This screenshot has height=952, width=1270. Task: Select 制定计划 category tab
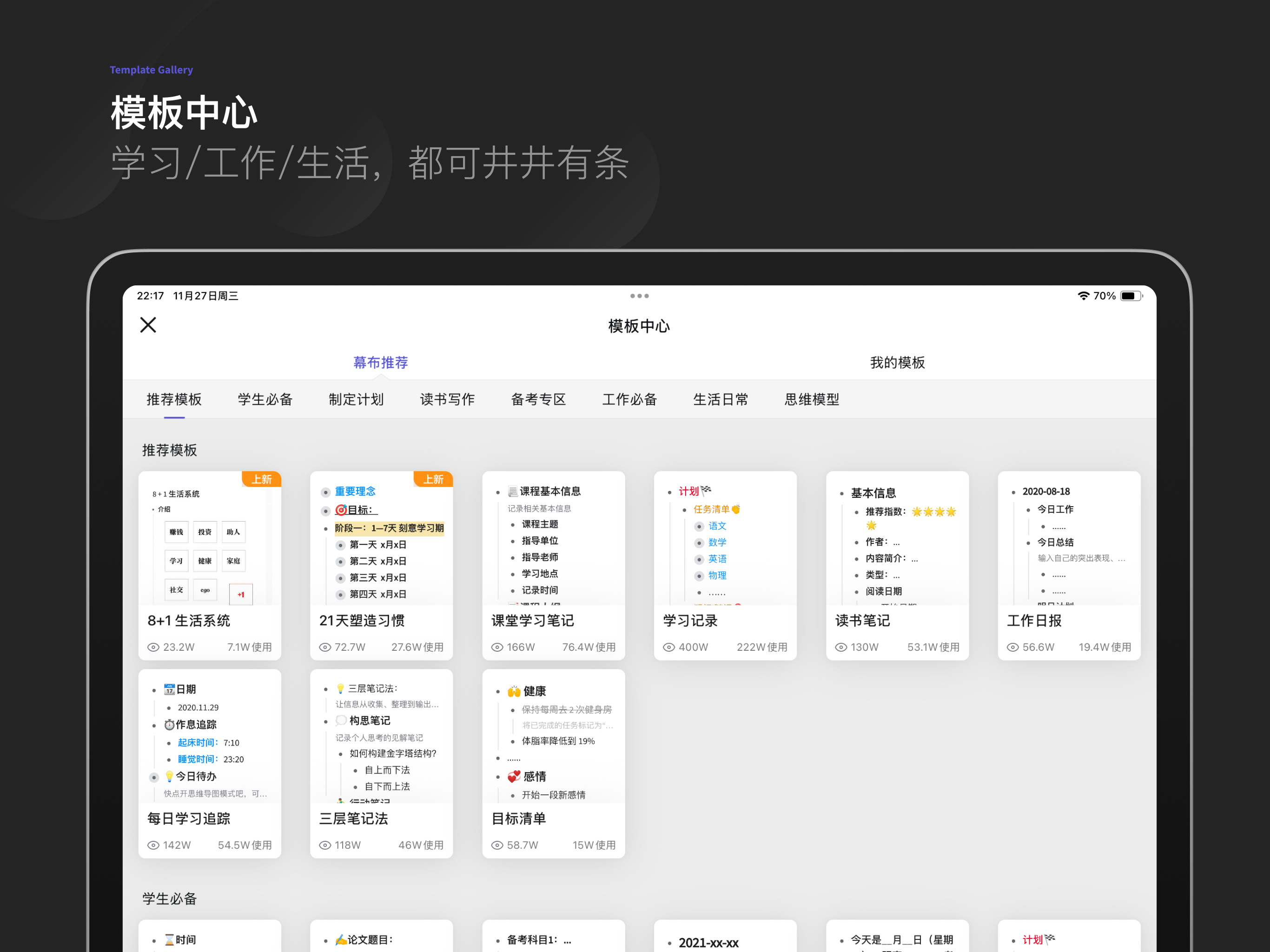[x=356, y=399]
